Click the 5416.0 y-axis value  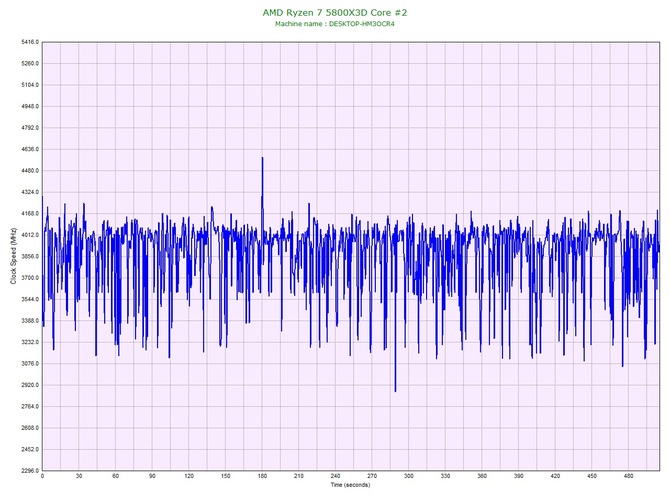30,42
